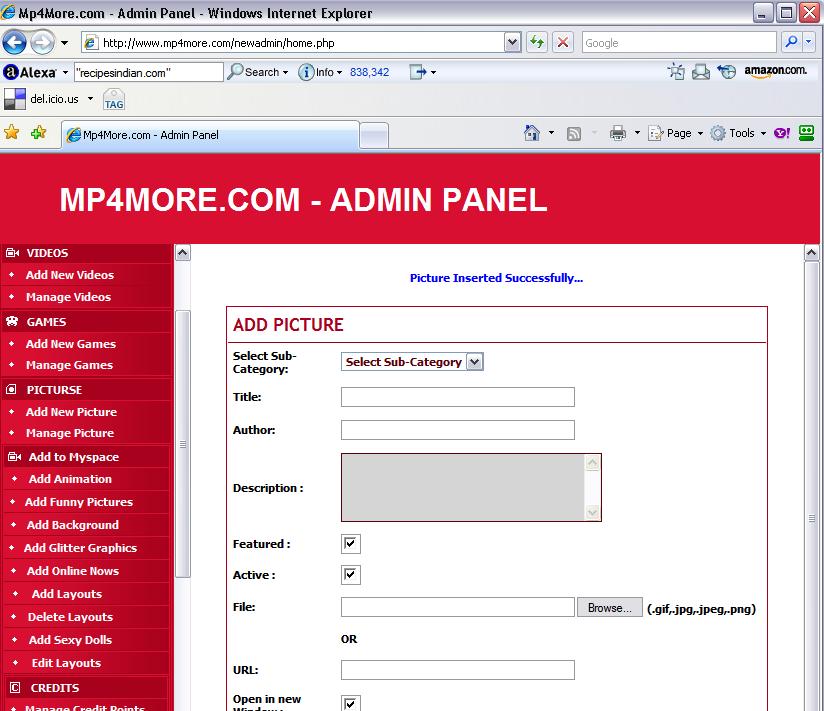The height and width of the screenshot is (711, 824).
Task: Click the del.icio.us icon
Action: pos(15,99)
